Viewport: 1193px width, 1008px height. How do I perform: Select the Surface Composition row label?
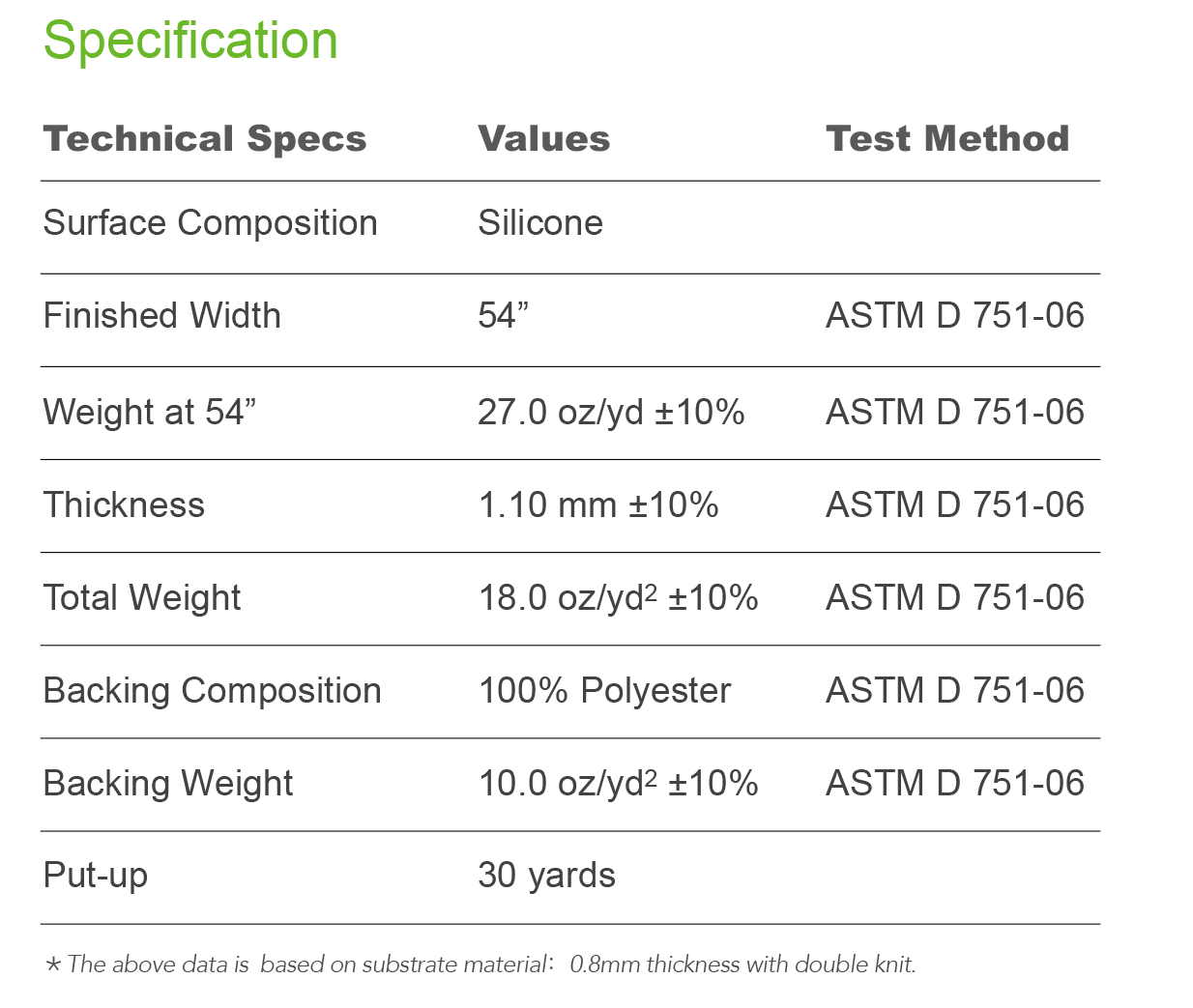pos(211,223)
